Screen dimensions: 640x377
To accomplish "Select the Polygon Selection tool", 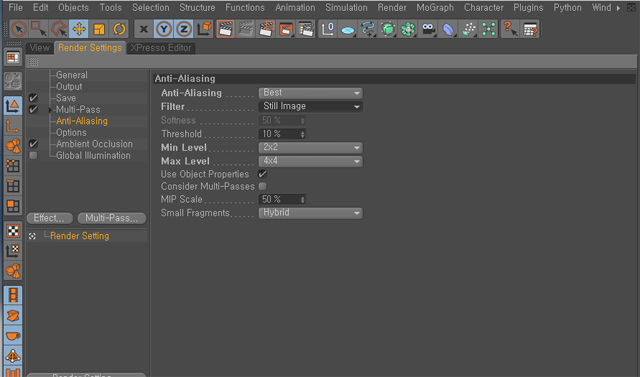I will click(59, 29).
